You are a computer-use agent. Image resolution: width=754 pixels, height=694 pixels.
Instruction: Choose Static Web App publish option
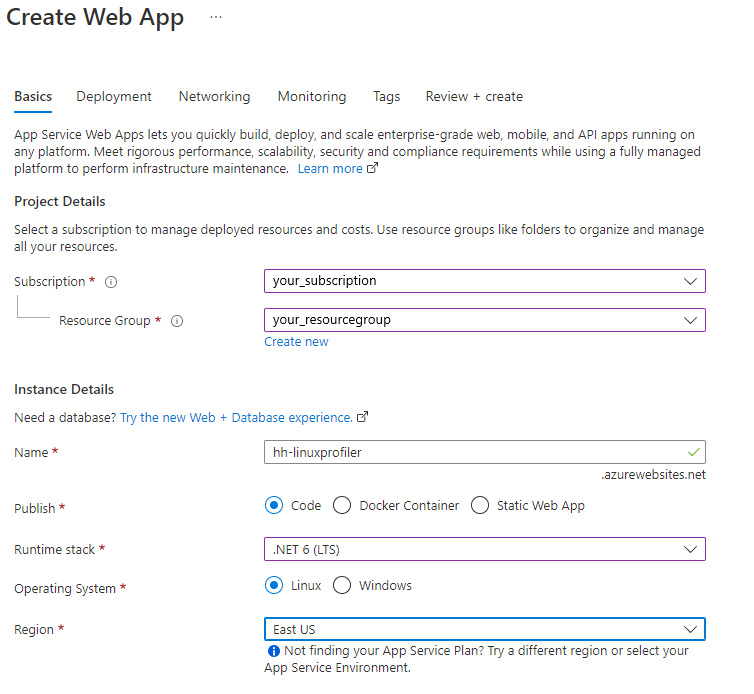pyautogui.click(x=480, y=505)
